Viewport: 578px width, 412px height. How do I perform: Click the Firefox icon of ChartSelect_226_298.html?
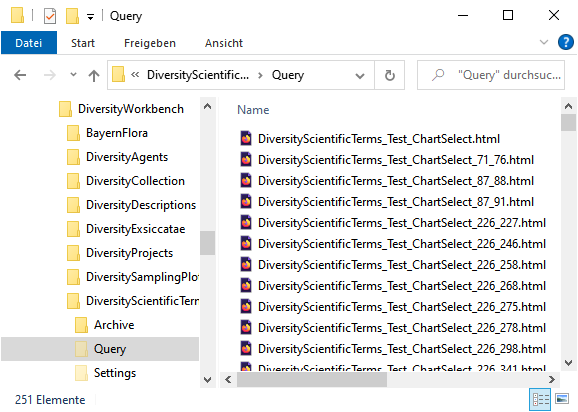[246, 349]
